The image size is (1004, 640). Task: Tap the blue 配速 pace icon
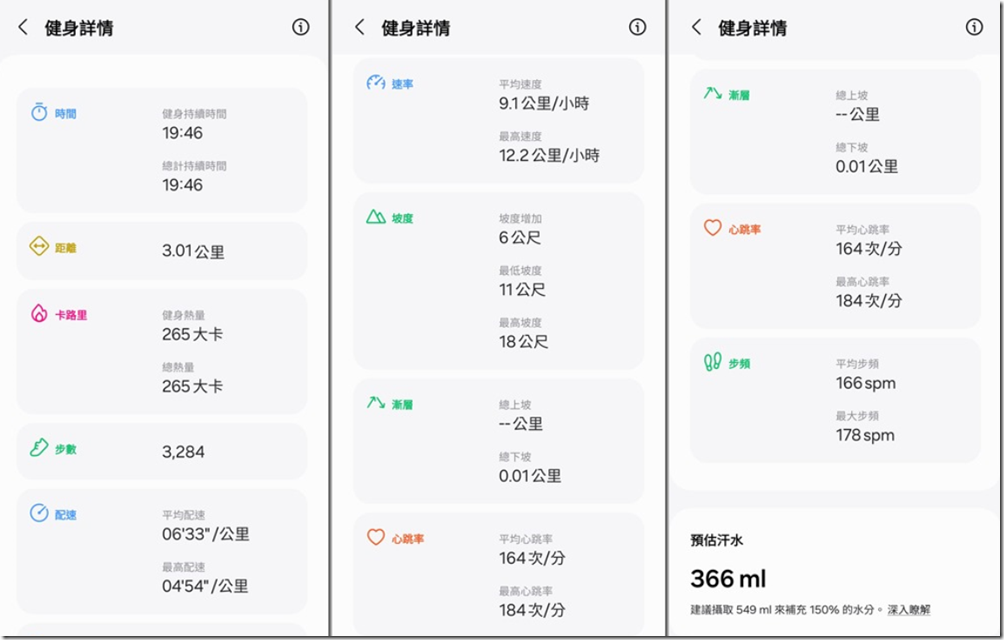(x=39, y=513)
